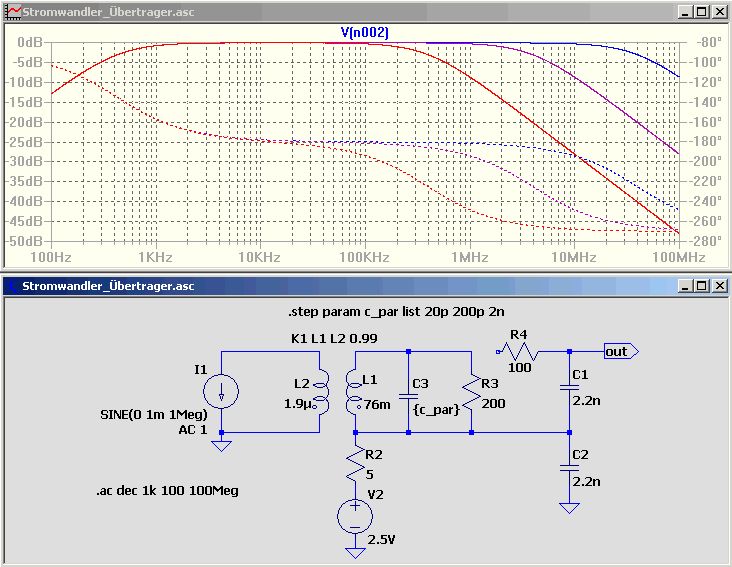Click the 100 value of R4
The width and height of the screenshot is (732, 567).
coord(520,368)
